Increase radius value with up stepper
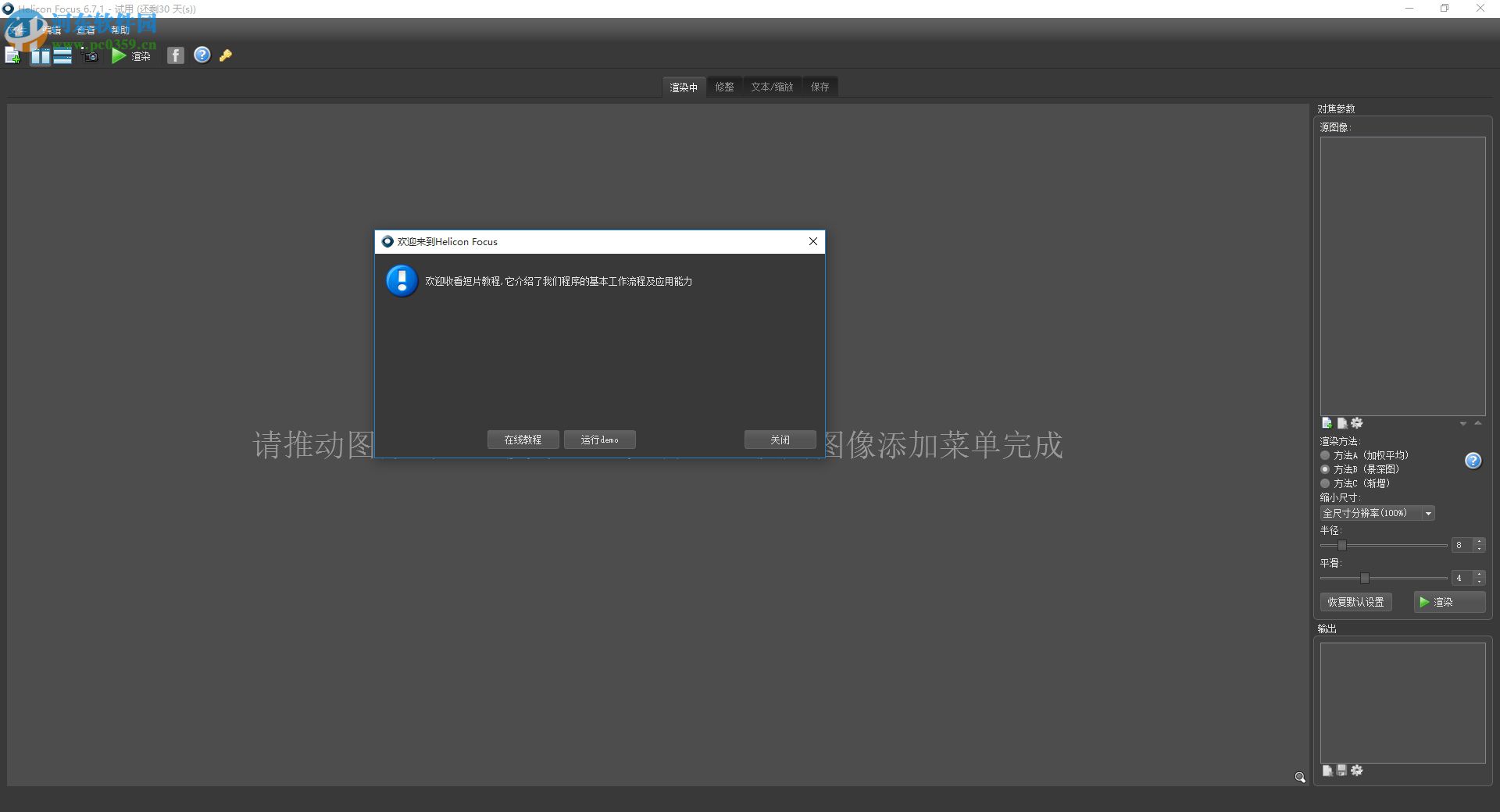Screen dimensions: 1500x812 1479,541
